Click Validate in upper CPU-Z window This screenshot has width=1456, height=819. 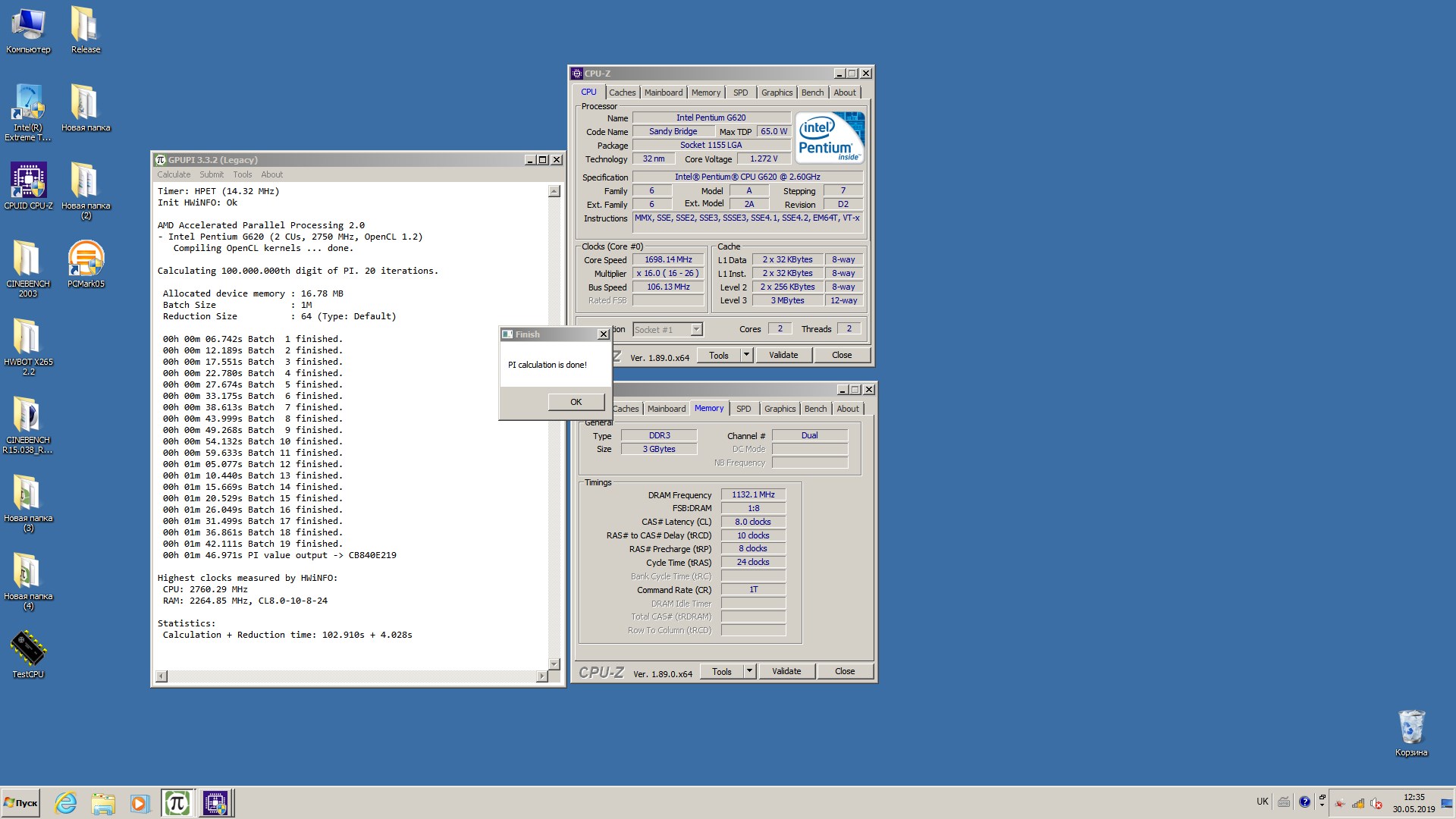(783, 355)
